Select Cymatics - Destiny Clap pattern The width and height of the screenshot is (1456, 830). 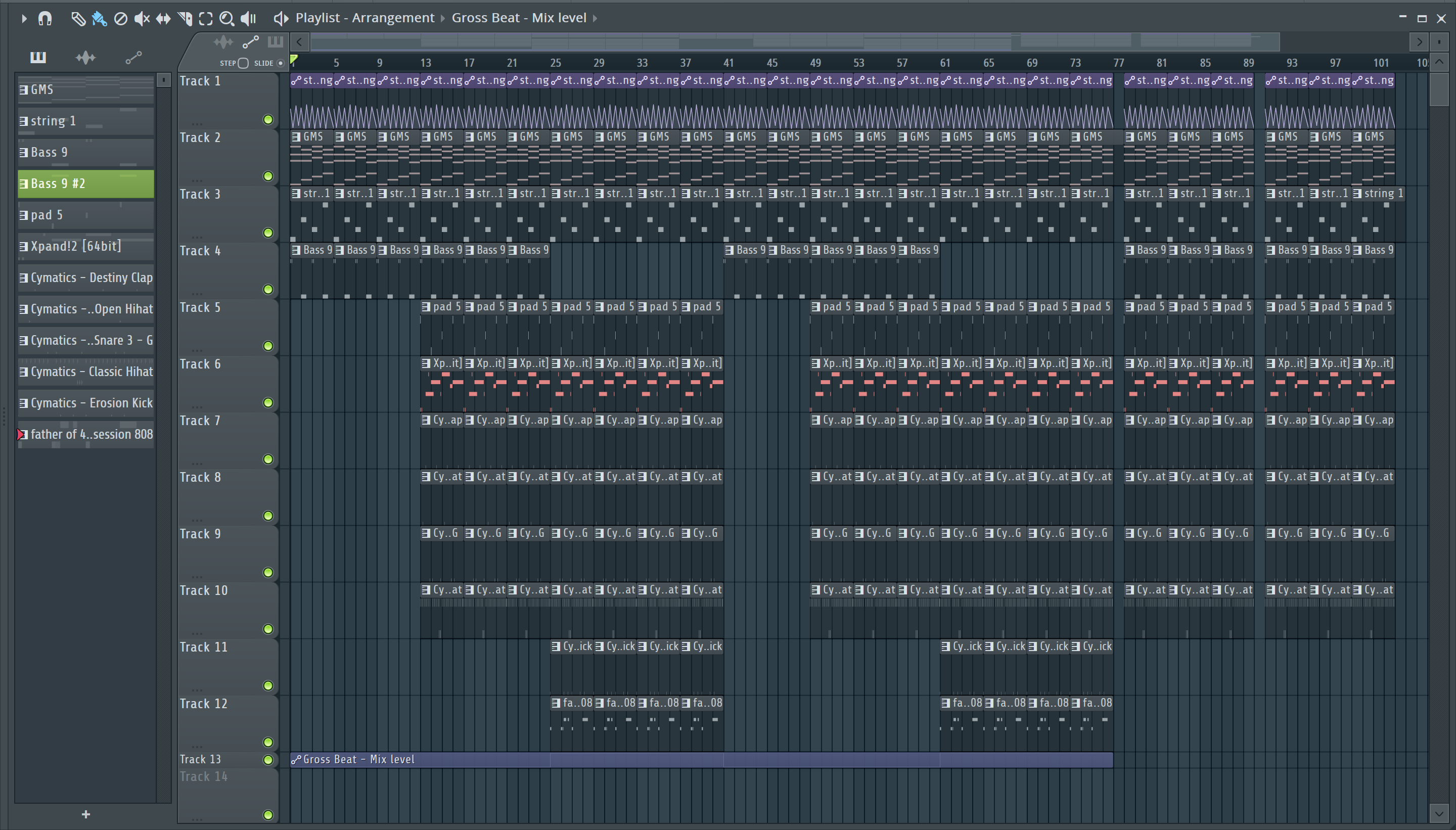[x=85, y=278]
